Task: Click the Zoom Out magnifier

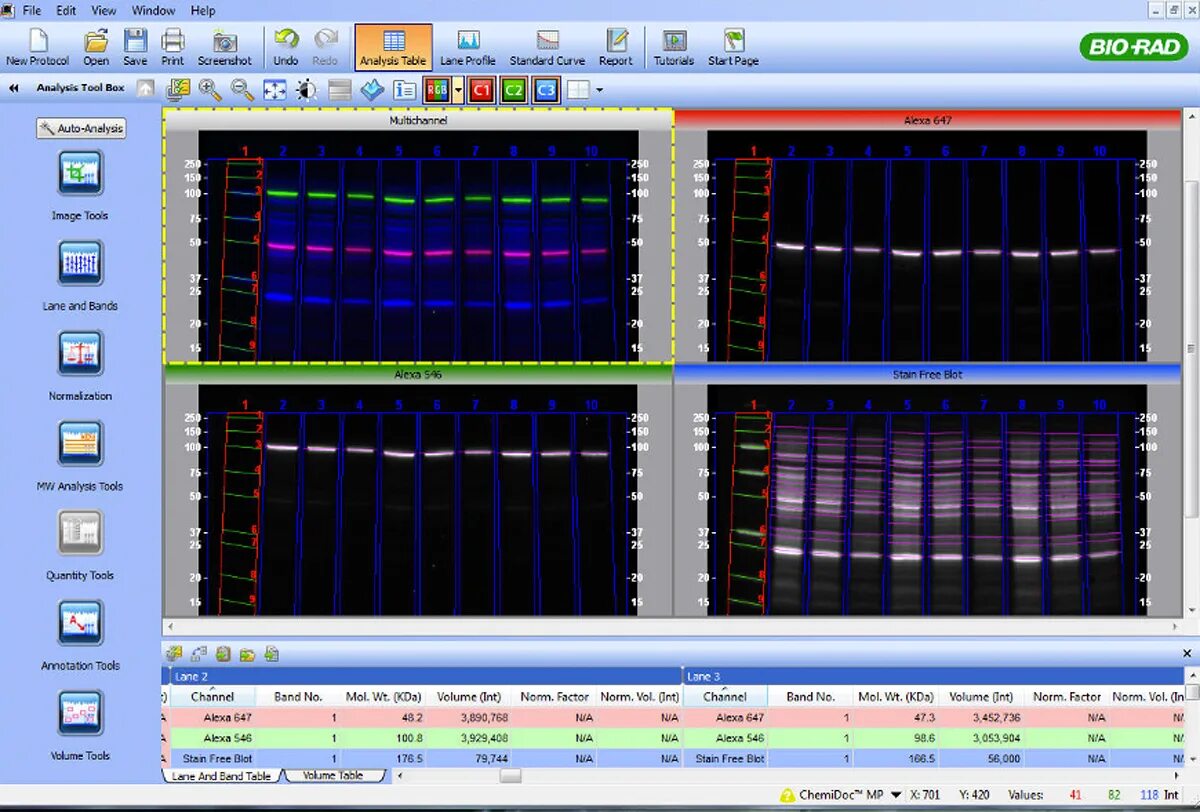Action: pos(242,89)
